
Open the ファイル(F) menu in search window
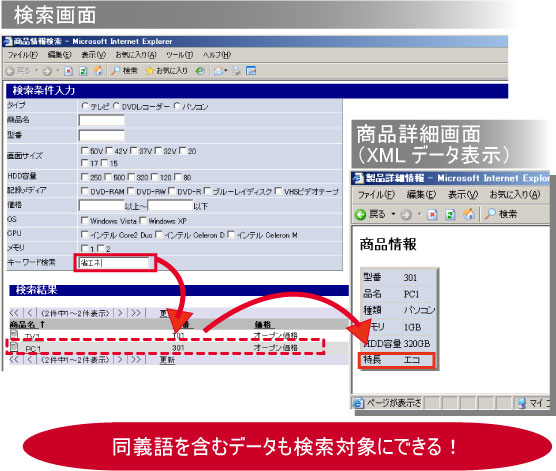pyautogui.click(x=23, y=55)
